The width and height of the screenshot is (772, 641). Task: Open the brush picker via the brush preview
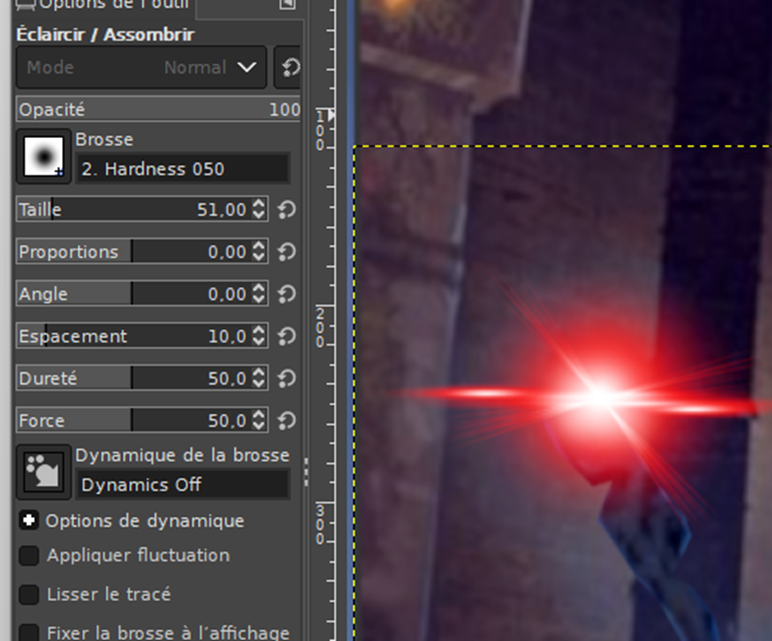coord(43,157)
